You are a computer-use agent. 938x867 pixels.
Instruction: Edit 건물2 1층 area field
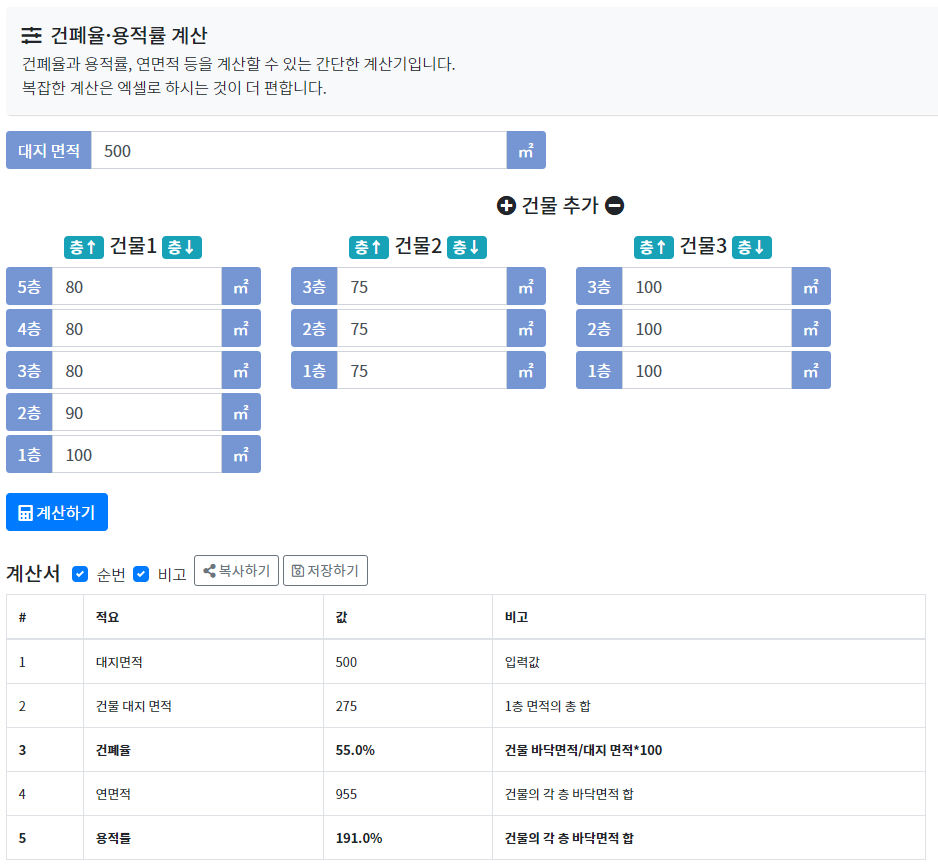point(422,370)
